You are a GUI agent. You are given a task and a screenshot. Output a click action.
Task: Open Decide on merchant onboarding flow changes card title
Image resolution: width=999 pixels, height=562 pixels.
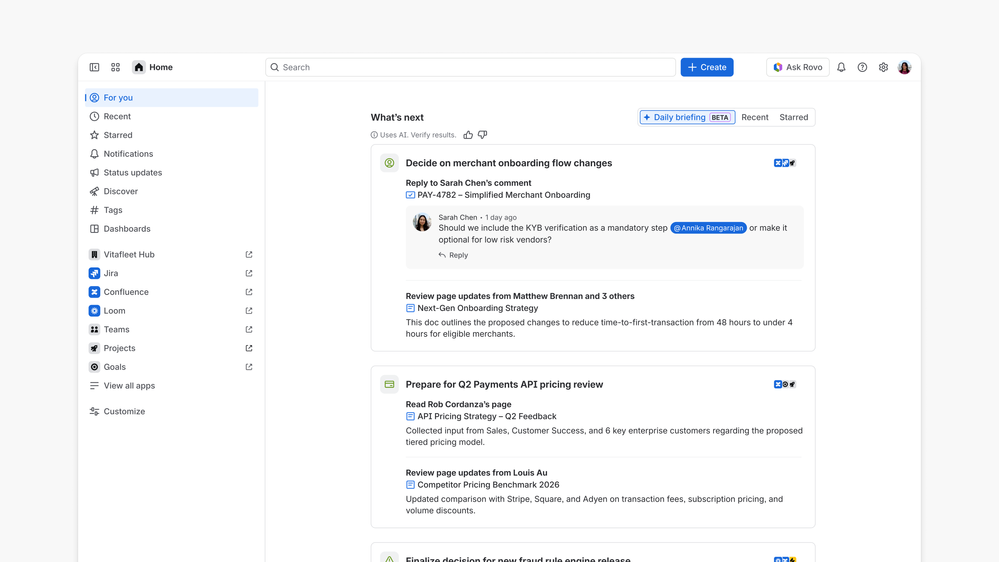coord(508,163)
